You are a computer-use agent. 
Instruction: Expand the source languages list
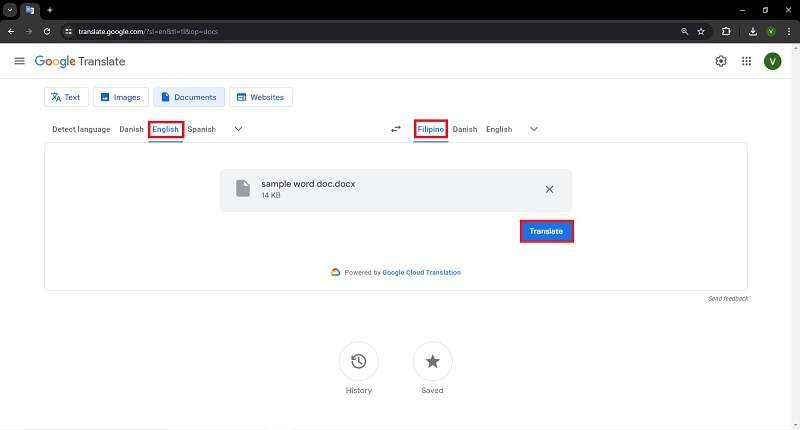(x=238, y=129)
